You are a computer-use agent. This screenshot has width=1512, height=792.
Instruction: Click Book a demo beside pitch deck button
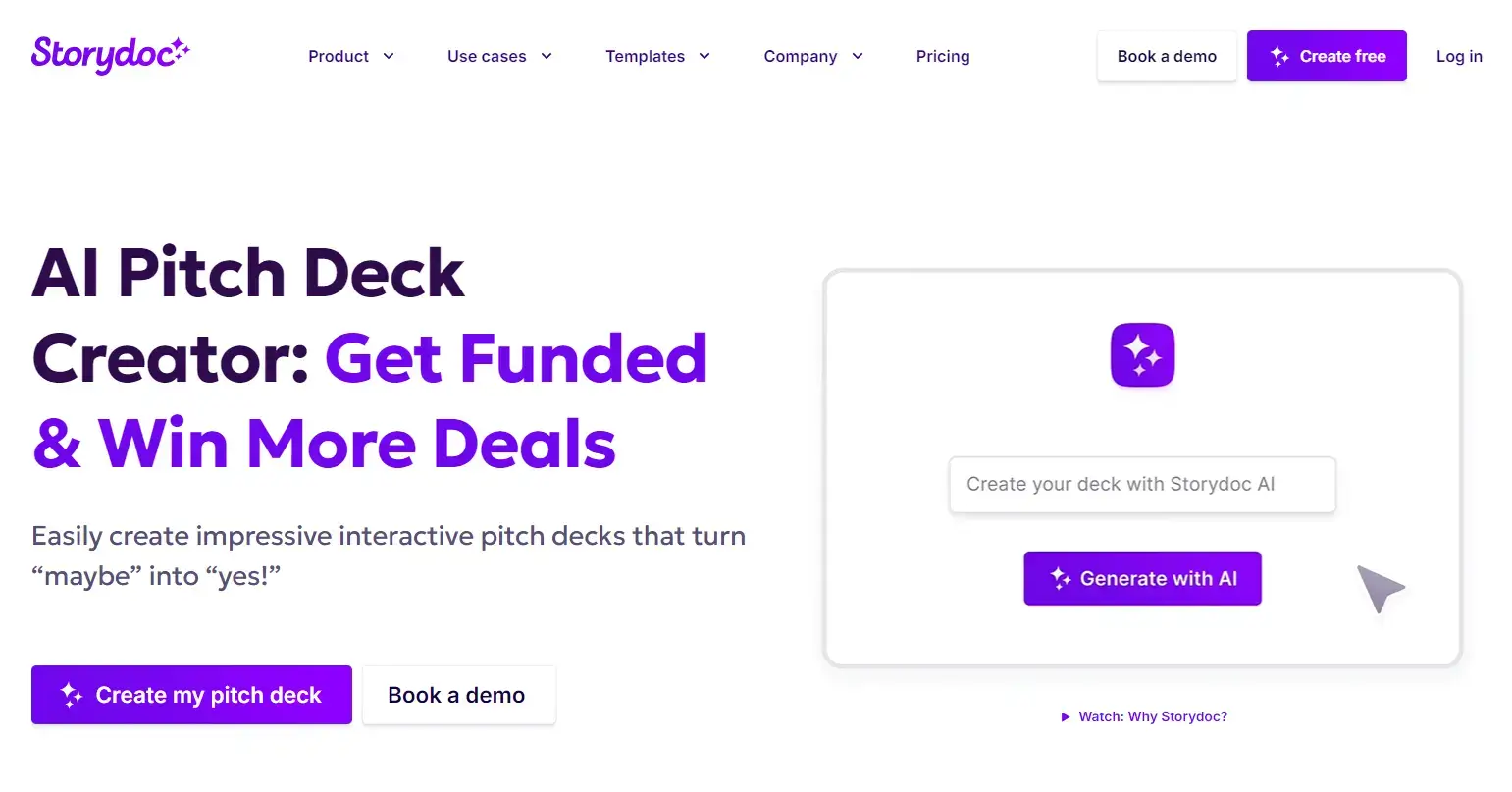click(x=456, y=695)
